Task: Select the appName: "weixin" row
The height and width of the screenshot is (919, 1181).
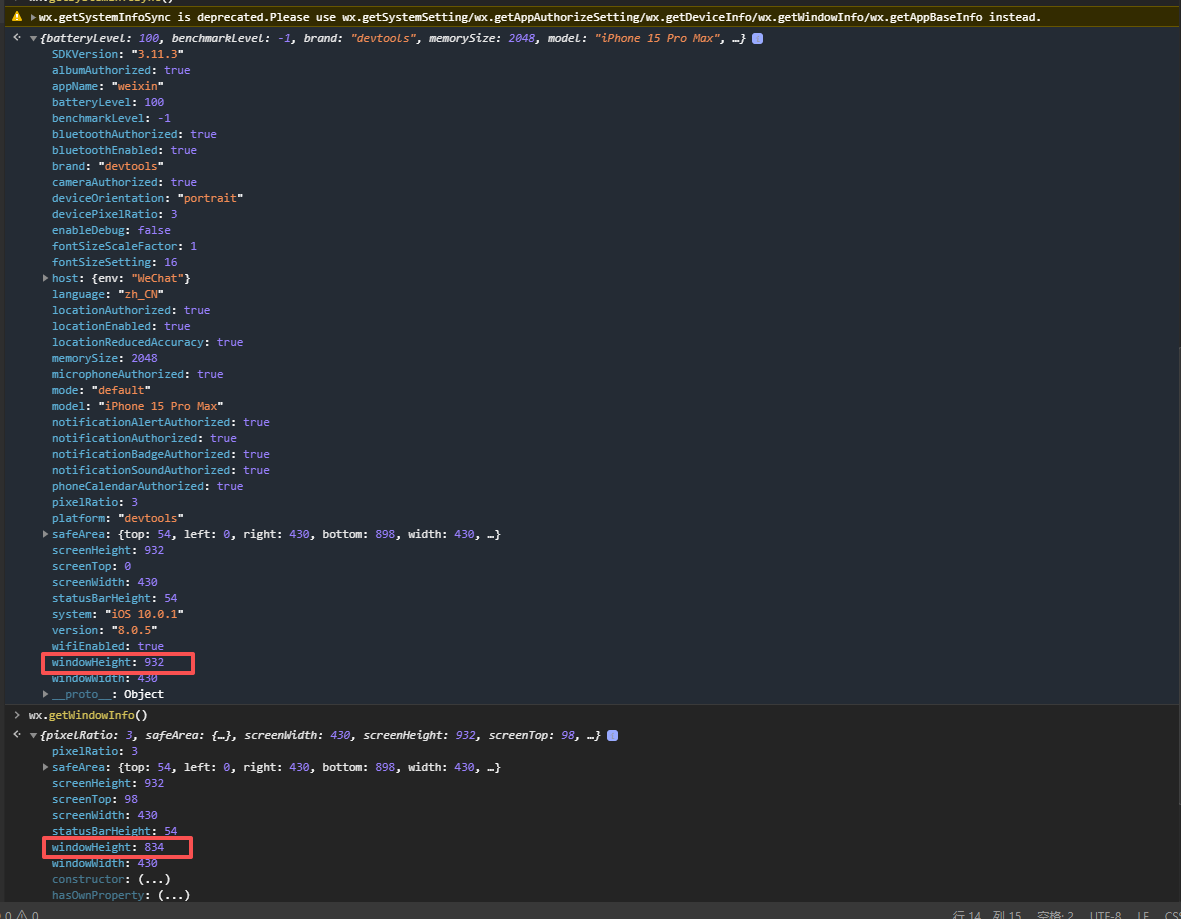Action: pos(108,86)
